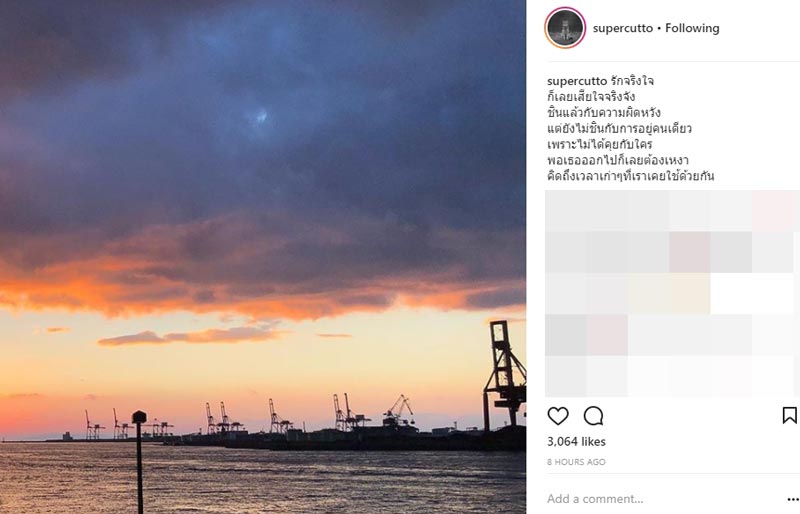This screenshot has height=514, width=800.
Task: Click the dark storm clouds in the photo
Action: (250, 130)
